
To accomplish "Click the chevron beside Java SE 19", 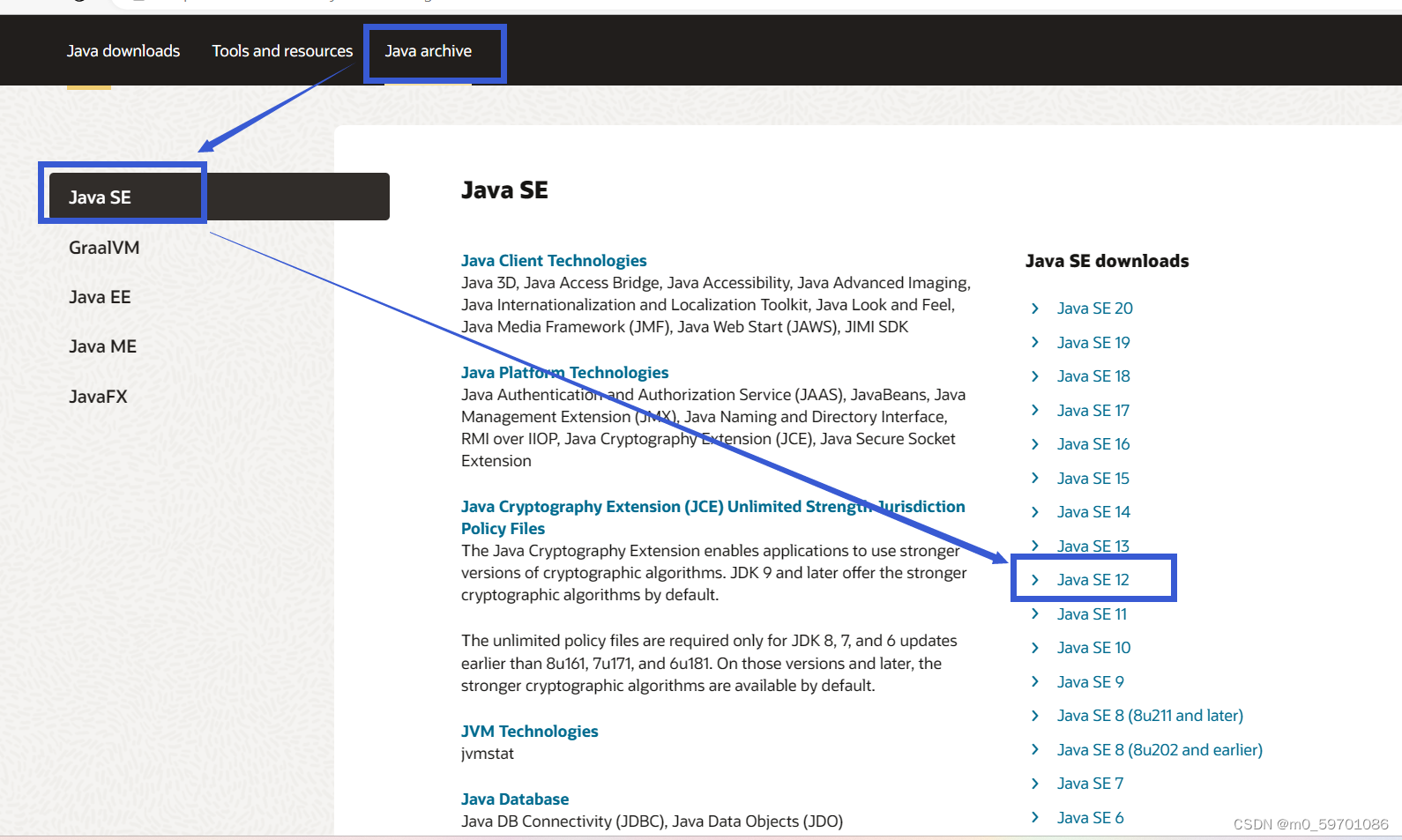I will (1035, 342).
